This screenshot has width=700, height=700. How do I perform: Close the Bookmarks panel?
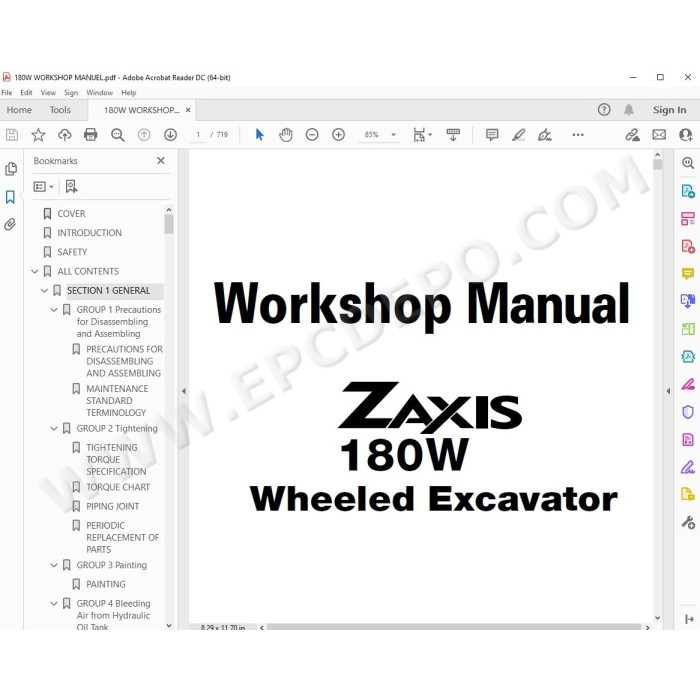click(161, 161)
